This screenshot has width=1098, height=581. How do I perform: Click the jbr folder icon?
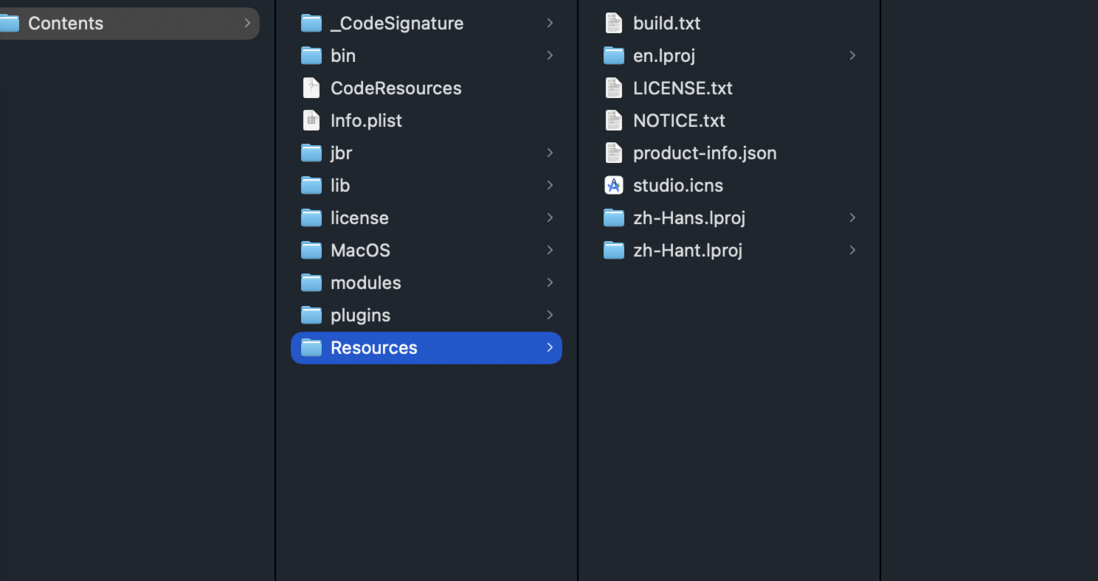pyautogui.click(x=312, y=153)
